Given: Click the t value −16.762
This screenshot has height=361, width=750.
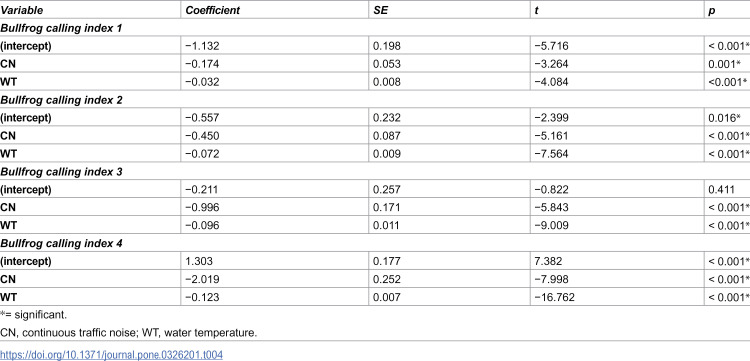Looking at the screenshot, I should pyautogui.click(x=554, y=297).
